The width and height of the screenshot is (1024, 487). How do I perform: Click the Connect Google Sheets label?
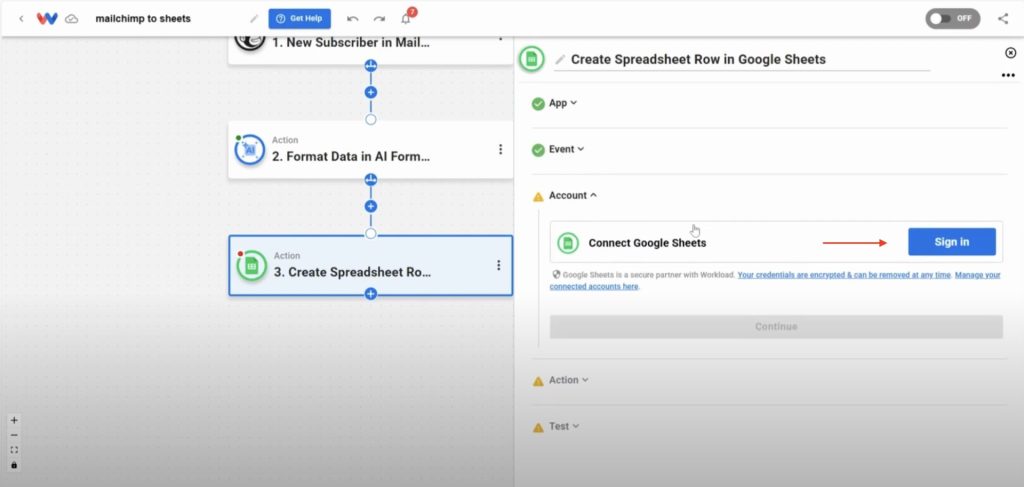pos(647,243)
